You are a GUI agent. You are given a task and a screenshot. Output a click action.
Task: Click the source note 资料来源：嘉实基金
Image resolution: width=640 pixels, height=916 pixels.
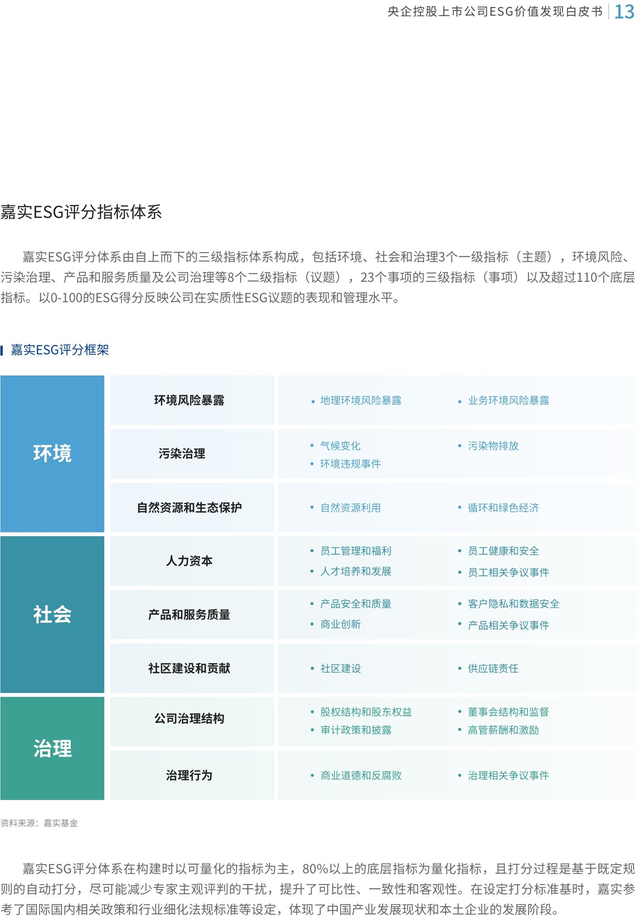(39, 823)
